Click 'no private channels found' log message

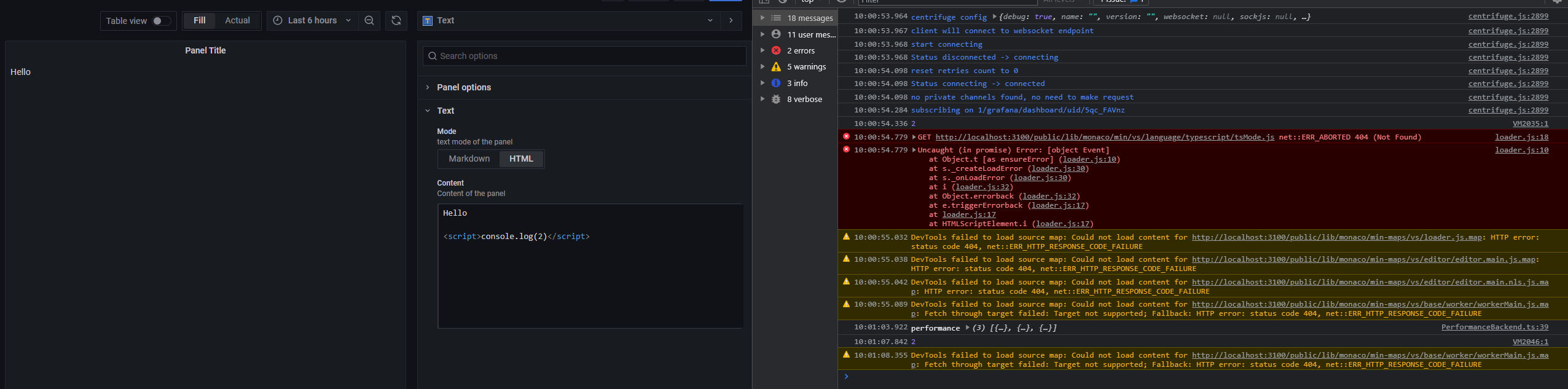coord(1022,97)
